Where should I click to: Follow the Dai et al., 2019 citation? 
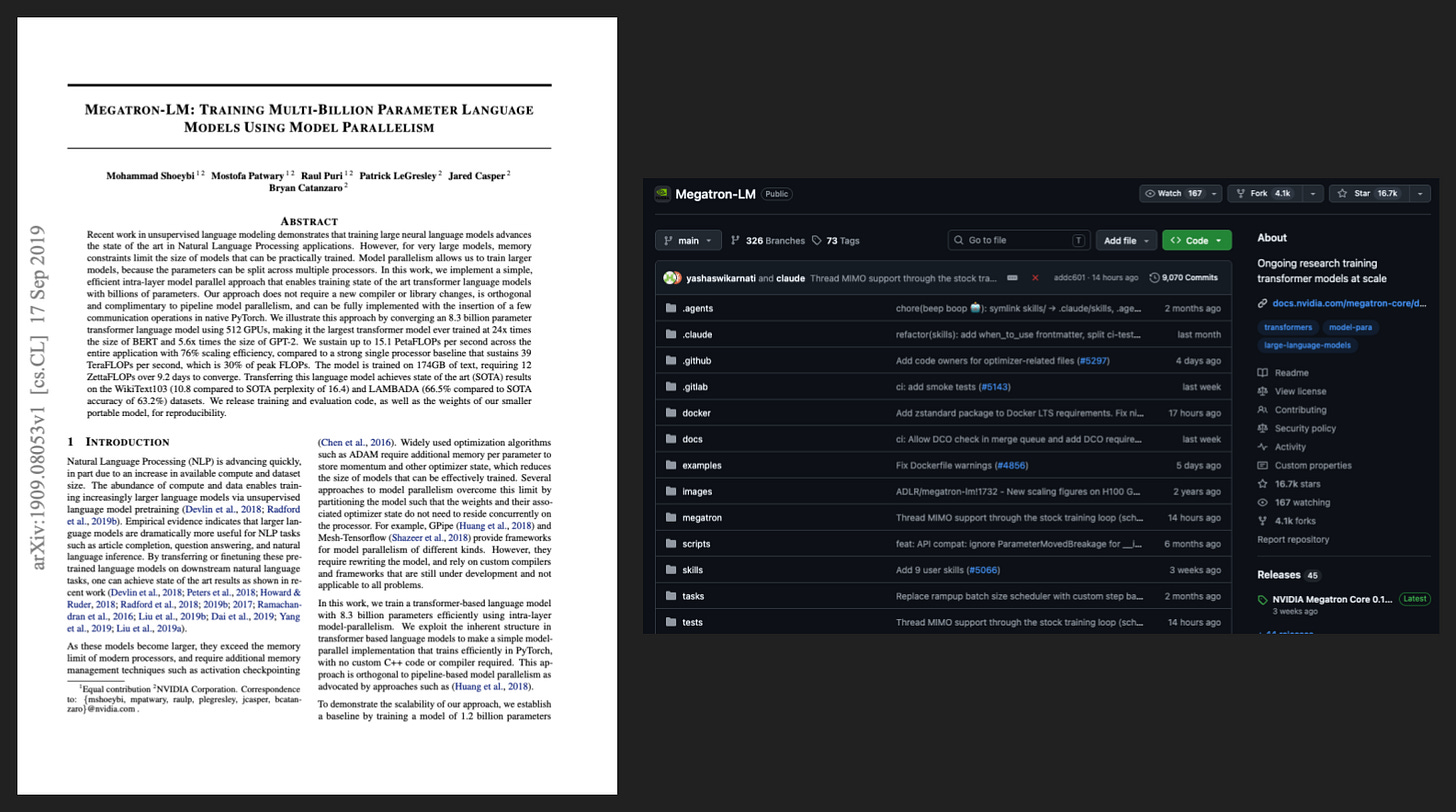(242, 617)
